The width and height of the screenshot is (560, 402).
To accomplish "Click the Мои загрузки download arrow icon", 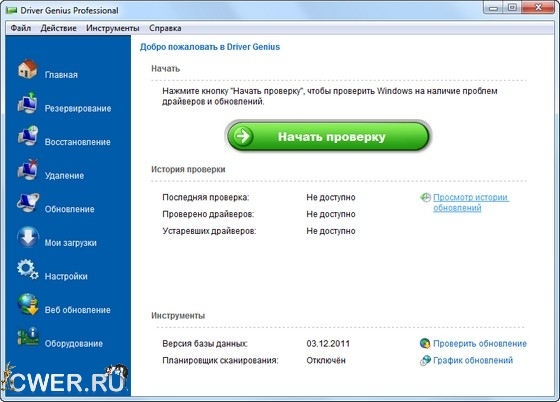I will pyautogui.click(x=28, y=236).
